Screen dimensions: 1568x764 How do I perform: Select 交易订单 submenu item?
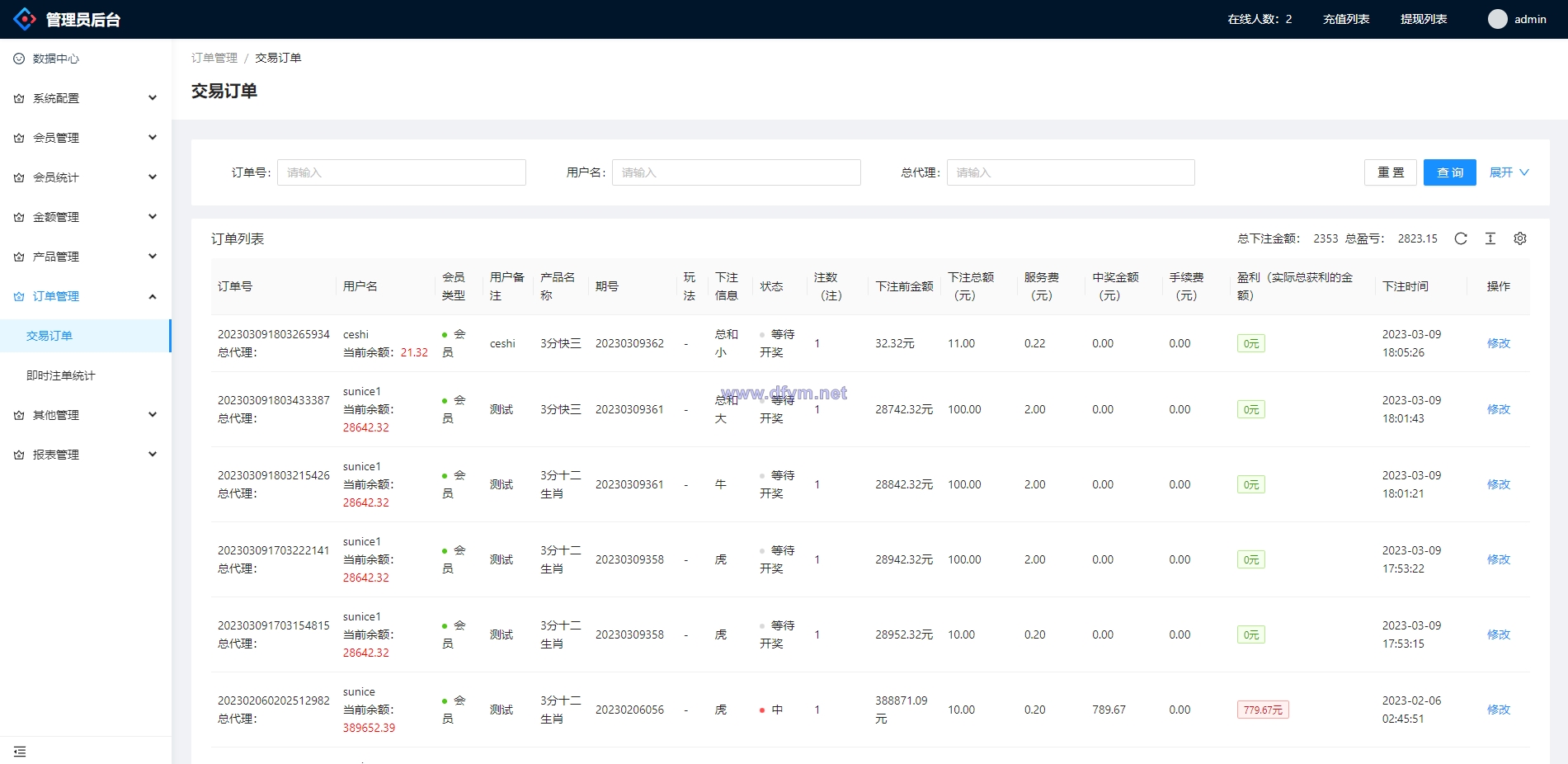pos(86,336)
